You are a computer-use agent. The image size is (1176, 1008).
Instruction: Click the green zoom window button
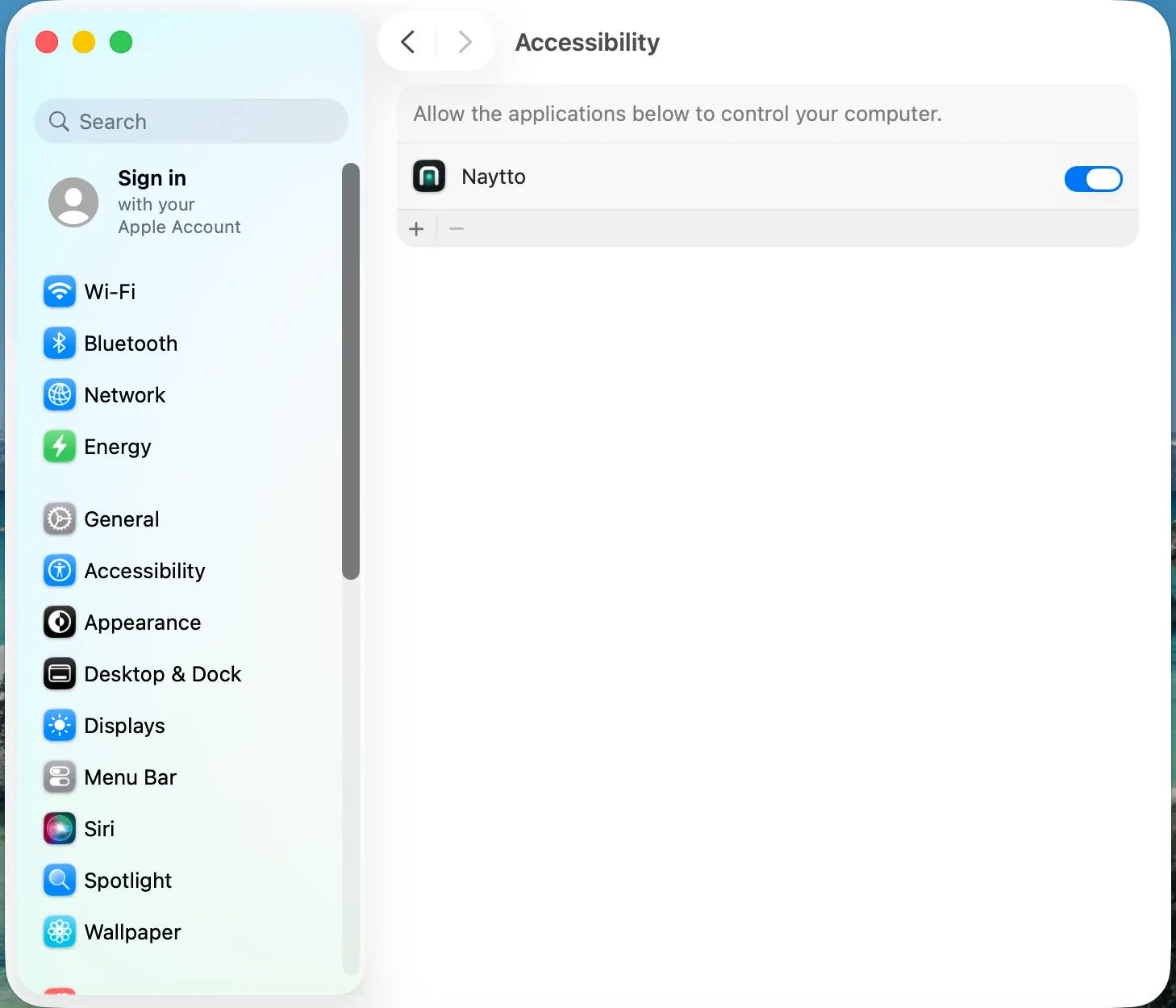121,42
